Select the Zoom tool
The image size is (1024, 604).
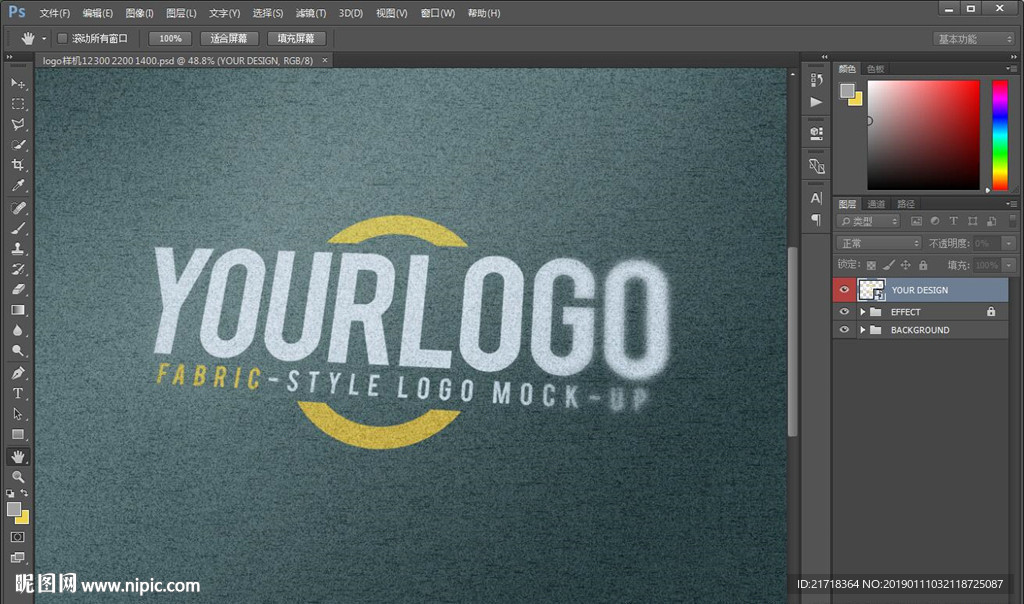pyautogui.click(x=18, y=477)
